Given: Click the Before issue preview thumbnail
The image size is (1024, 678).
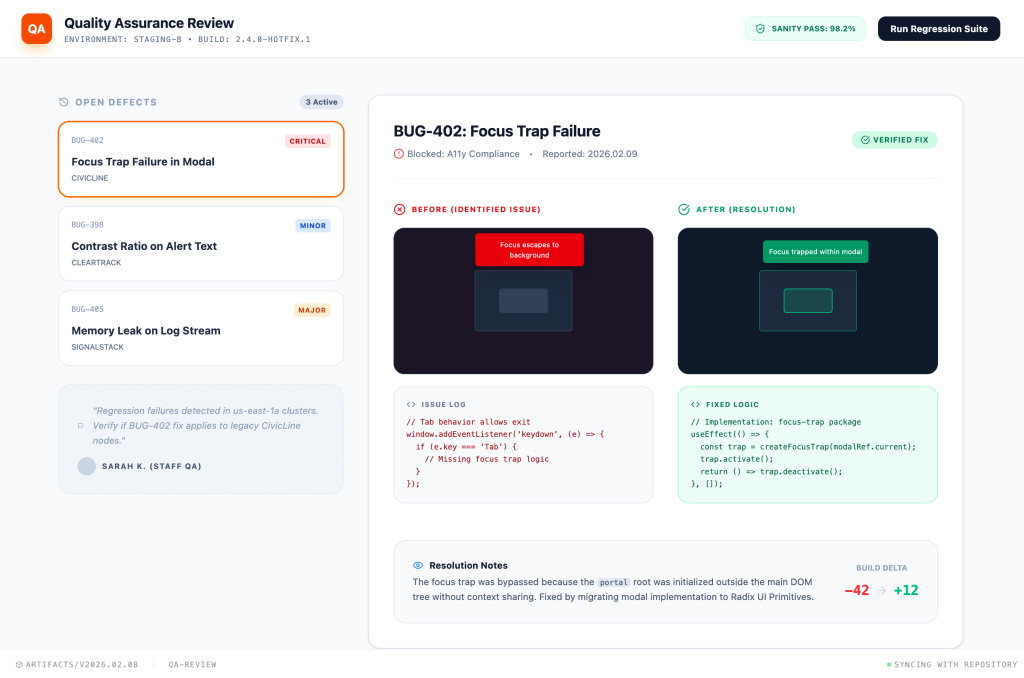Looking at the screenshot, I should 523,301.
